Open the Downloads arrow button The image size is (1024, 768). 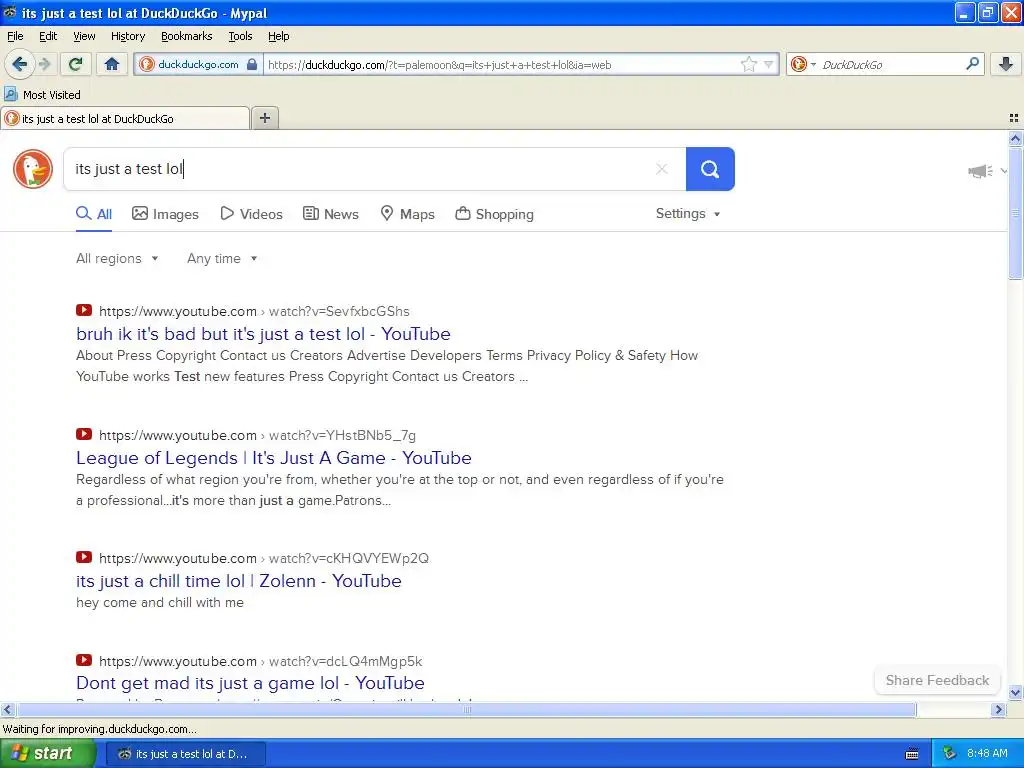[x=1005, y=64]
